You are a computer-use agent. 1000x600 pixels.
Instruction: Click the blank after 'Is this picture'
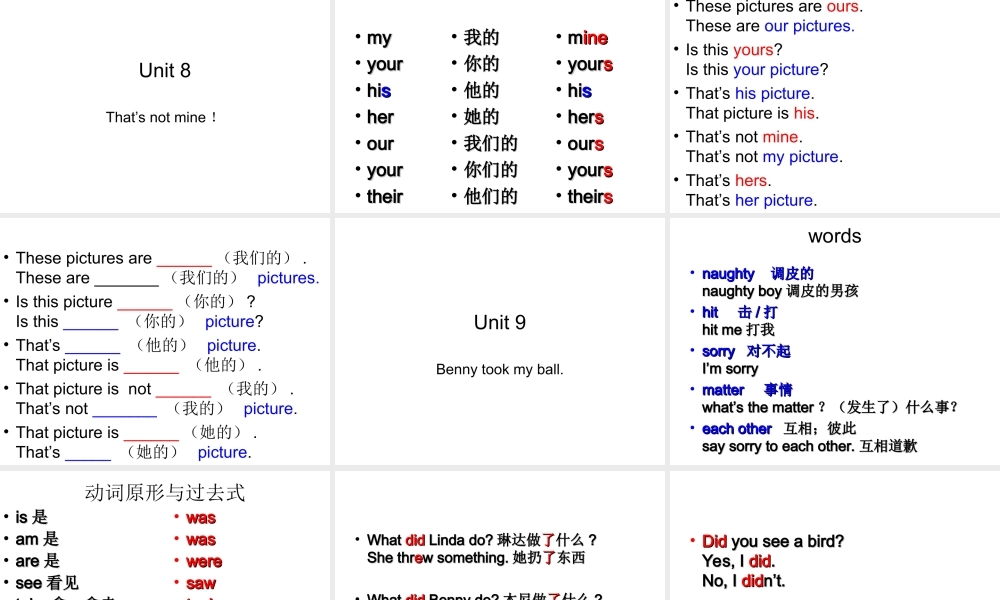click(x=145, y=303)
